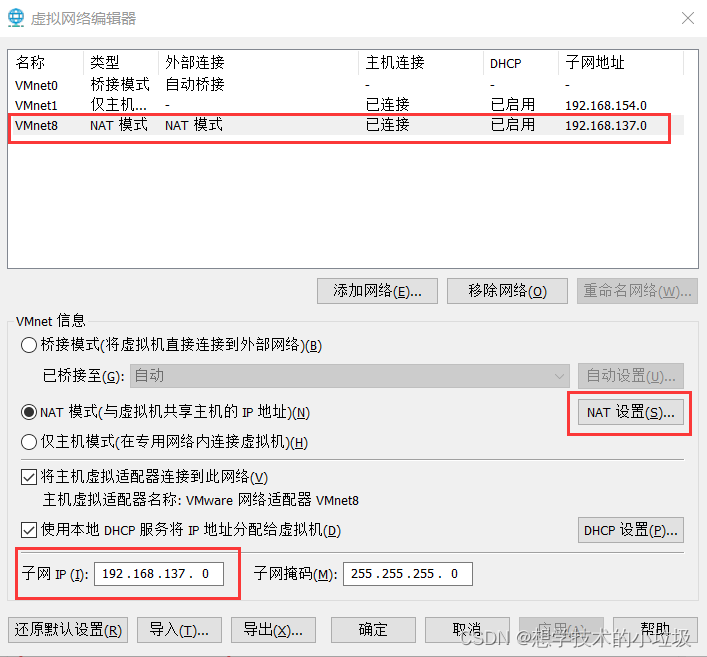
Task: Click 自动桥接 cell in VMnet0 row
Action: [195, 85]
